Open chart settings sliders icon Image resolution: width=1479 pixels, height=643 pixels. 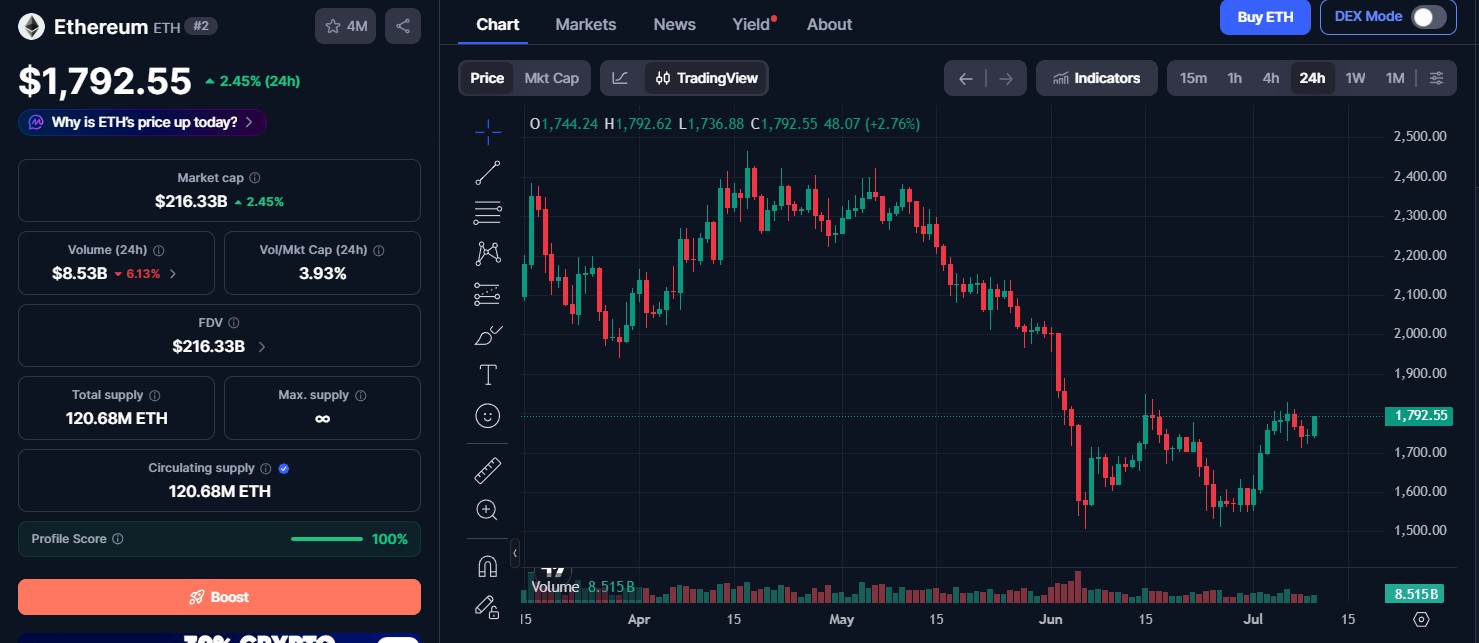[x=1437, y=78]
